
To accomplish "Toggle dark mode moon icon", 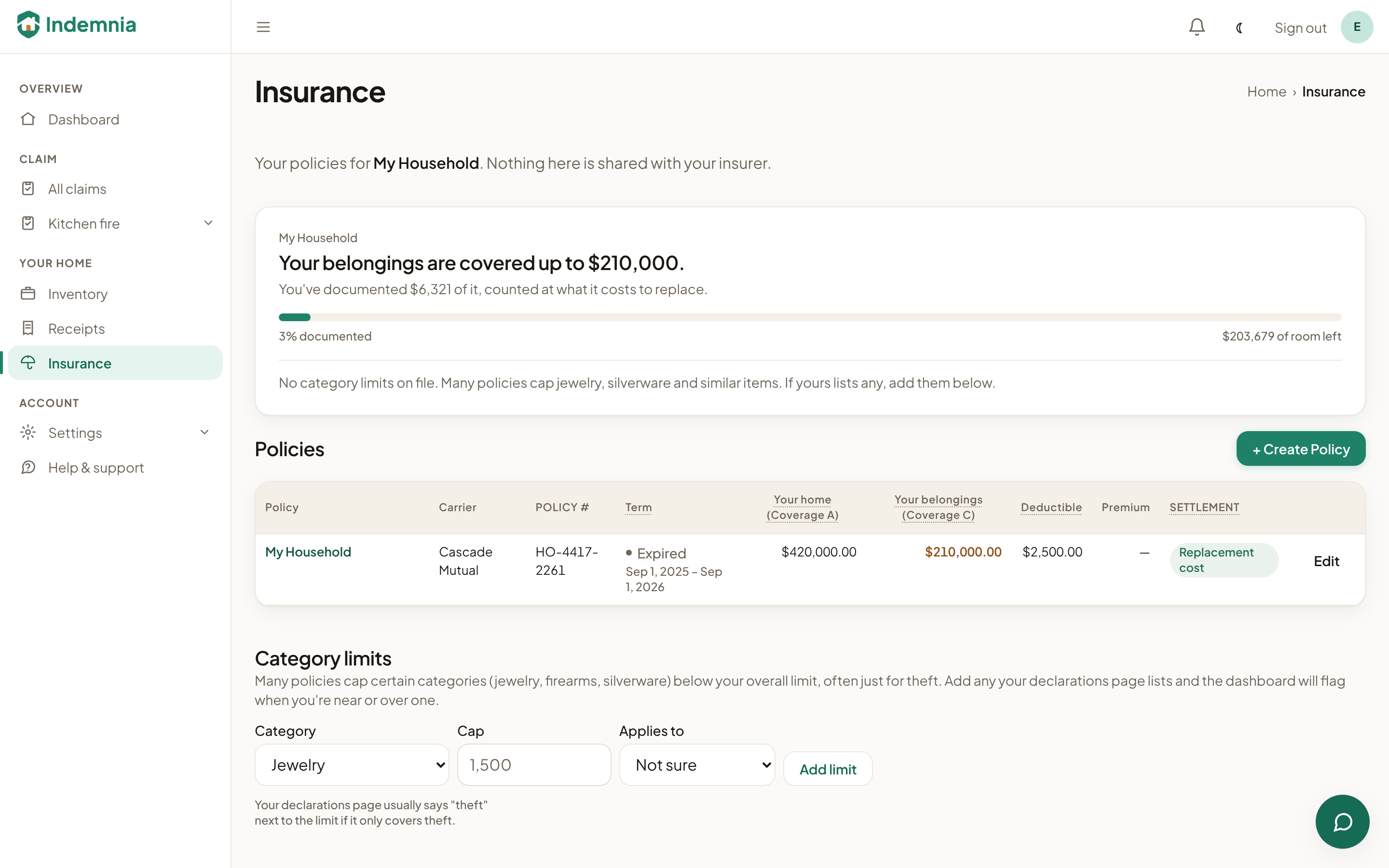I will click(x=1239, y=27).
